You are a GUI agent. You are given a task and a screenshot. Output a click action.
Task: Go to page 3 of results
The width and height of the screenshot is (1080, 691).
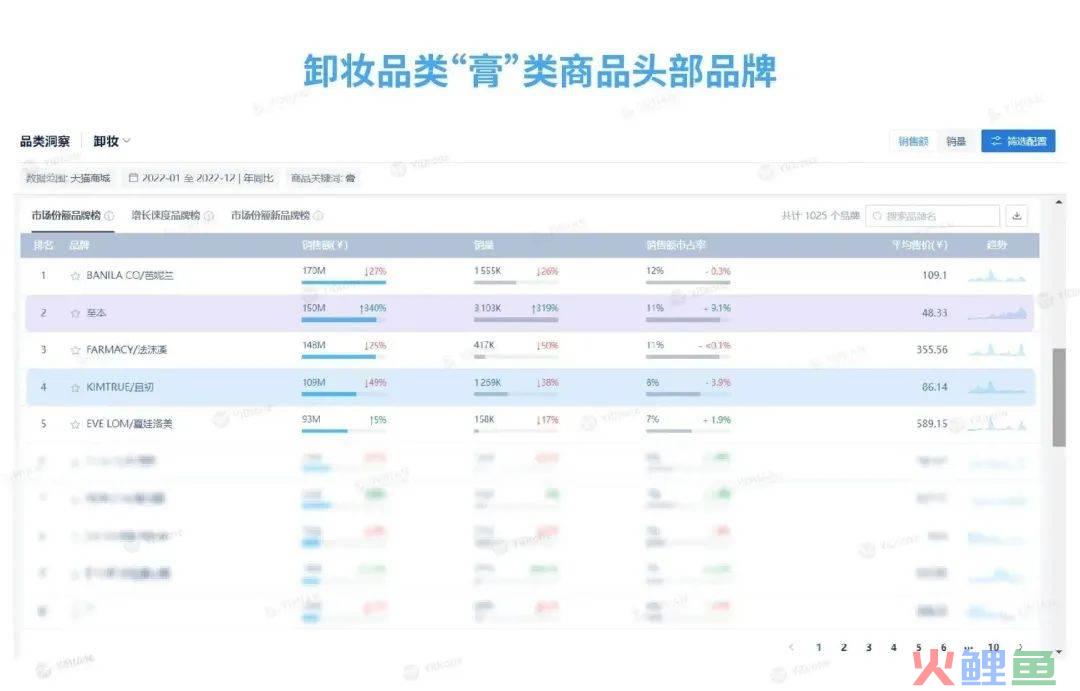(869, 647)
